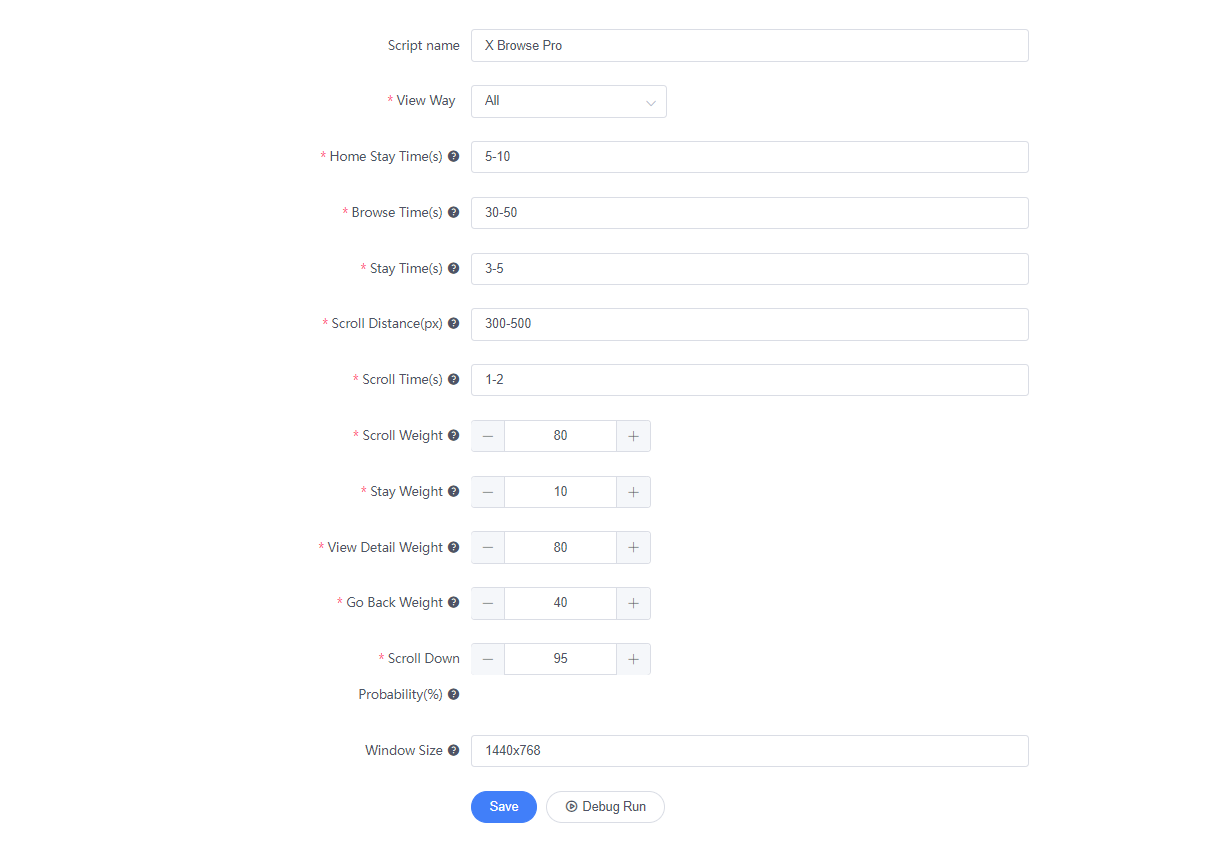1209x861 pixels.
Task: Increase Scroll Weight with plus button
Action: point(633,436)
